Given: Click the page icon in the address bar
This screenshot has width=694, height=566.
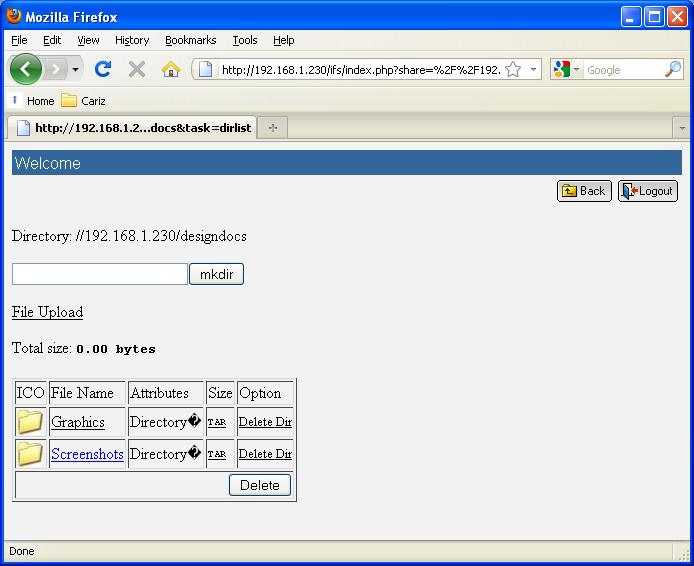Looking at the screenshot, I should click(x=205, y=69).
